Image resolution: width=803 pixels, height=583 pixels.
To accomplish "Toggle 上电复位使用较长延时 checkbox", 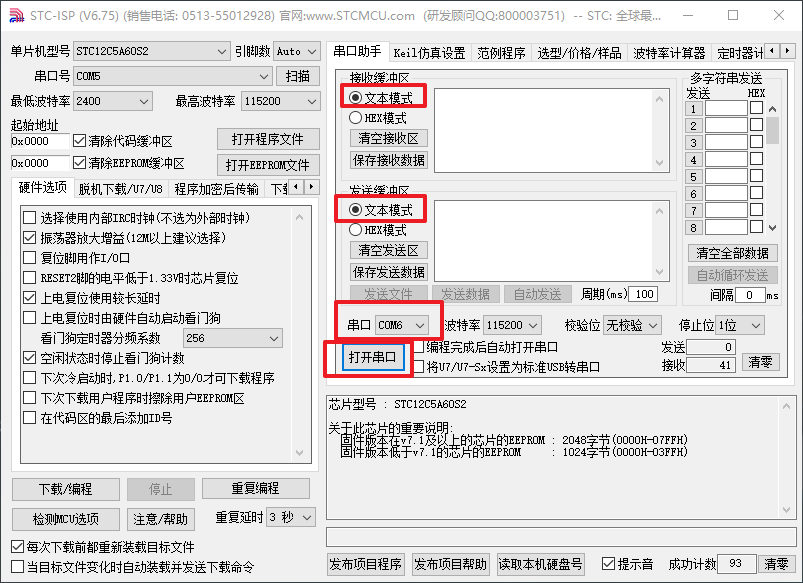I will click(29, 298).
